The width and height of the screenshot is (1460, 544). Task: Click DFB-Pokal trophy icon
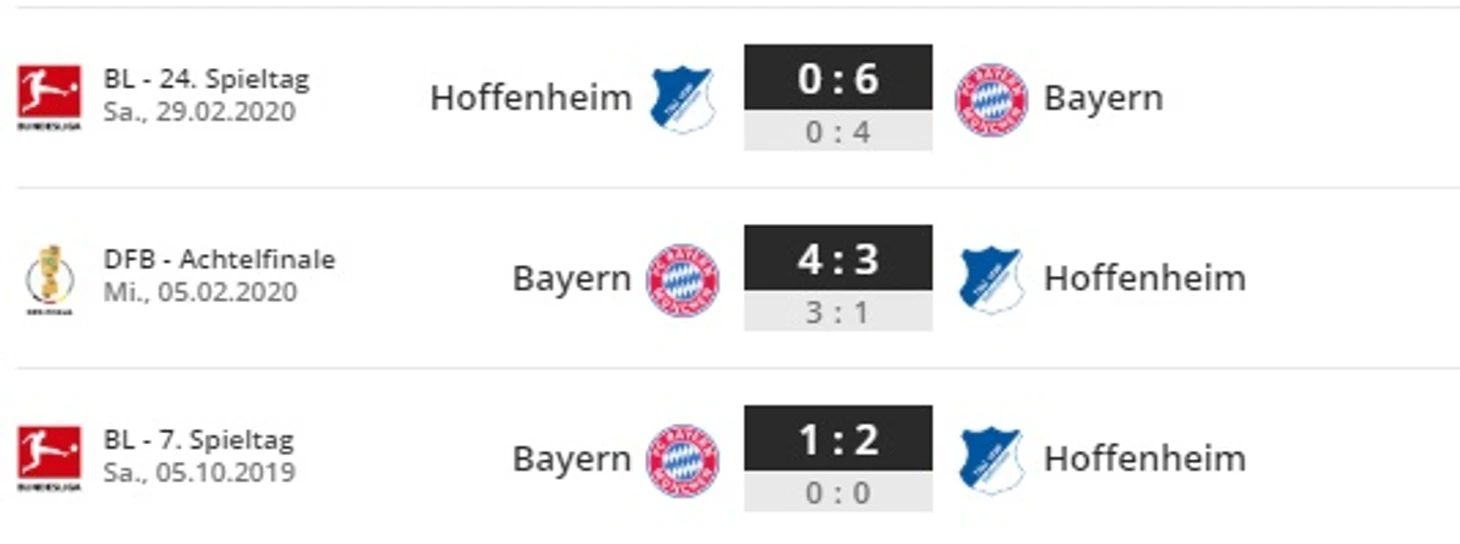[49, 279]
